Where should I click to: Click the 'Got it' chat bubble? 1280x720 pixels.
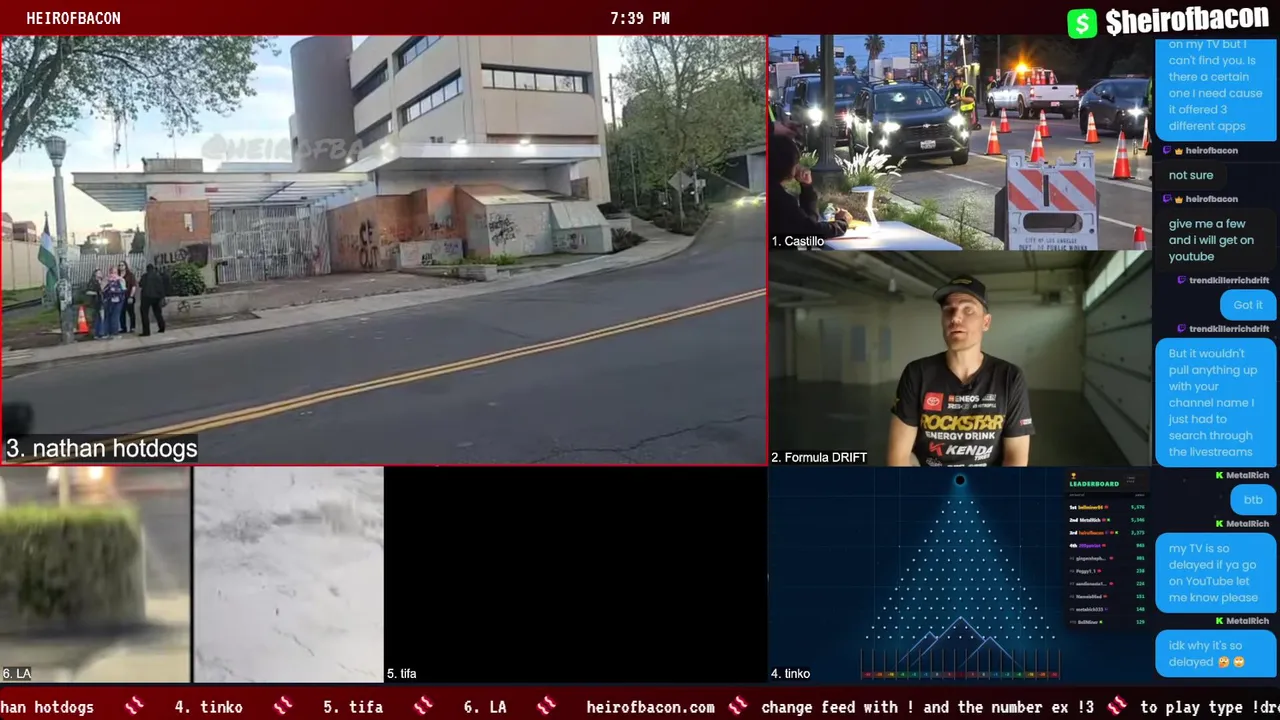(x=1248, y=305)
